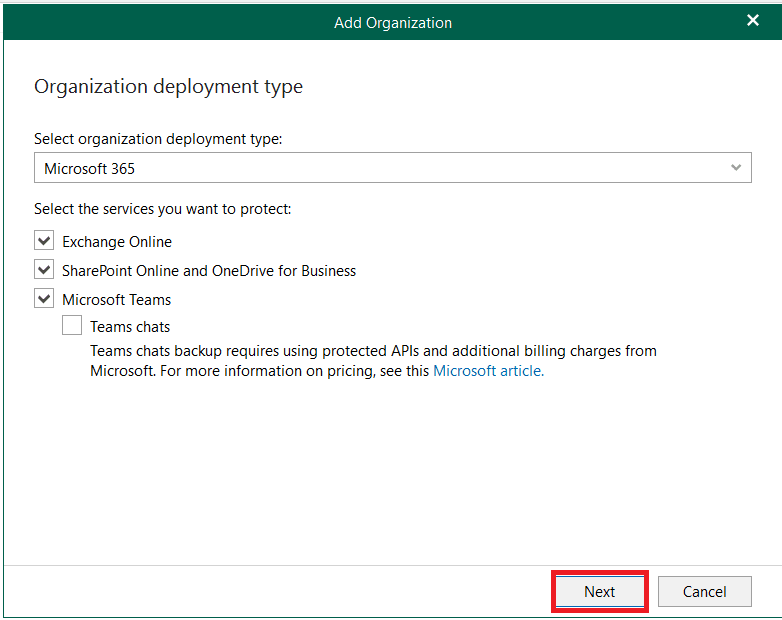Toggle SharePoint Online and OneDrive for Business checkbox
This screenshot has height=620, width=782.
pos(44,270)
